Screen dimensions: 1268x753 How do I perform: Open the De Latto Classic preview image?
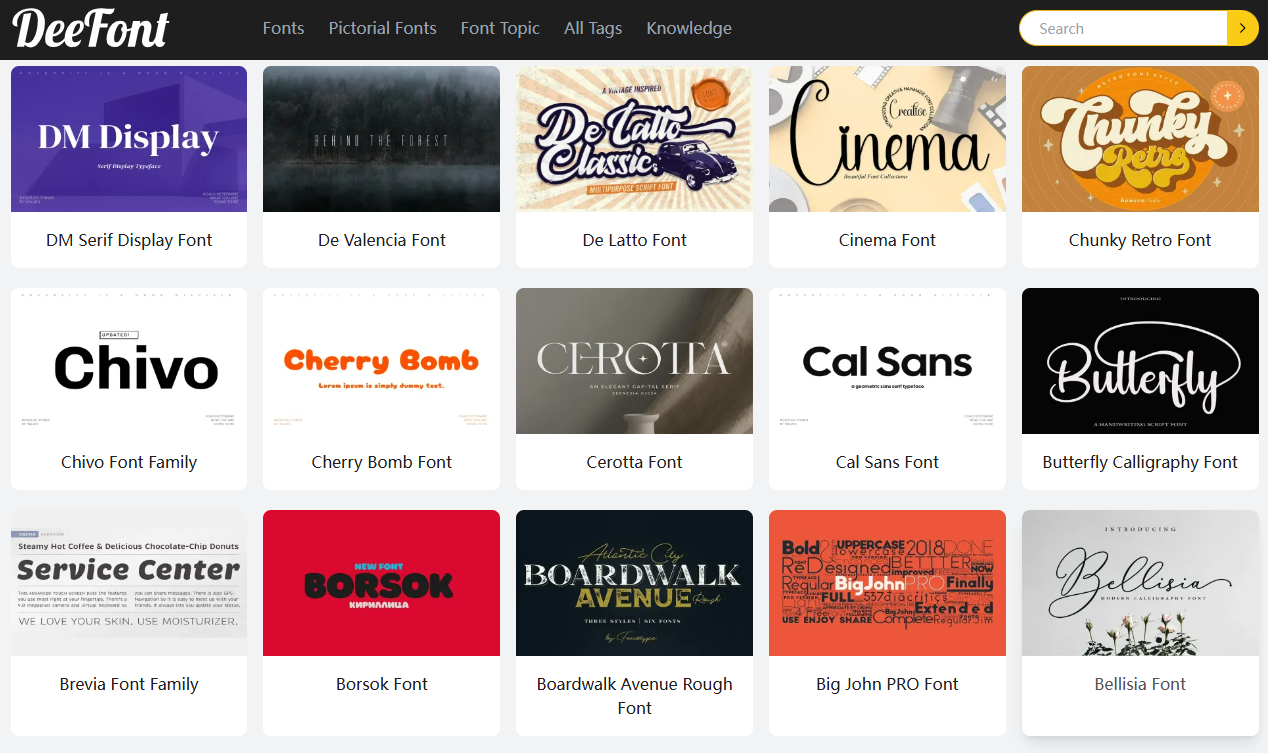click(x=634, y=139)
